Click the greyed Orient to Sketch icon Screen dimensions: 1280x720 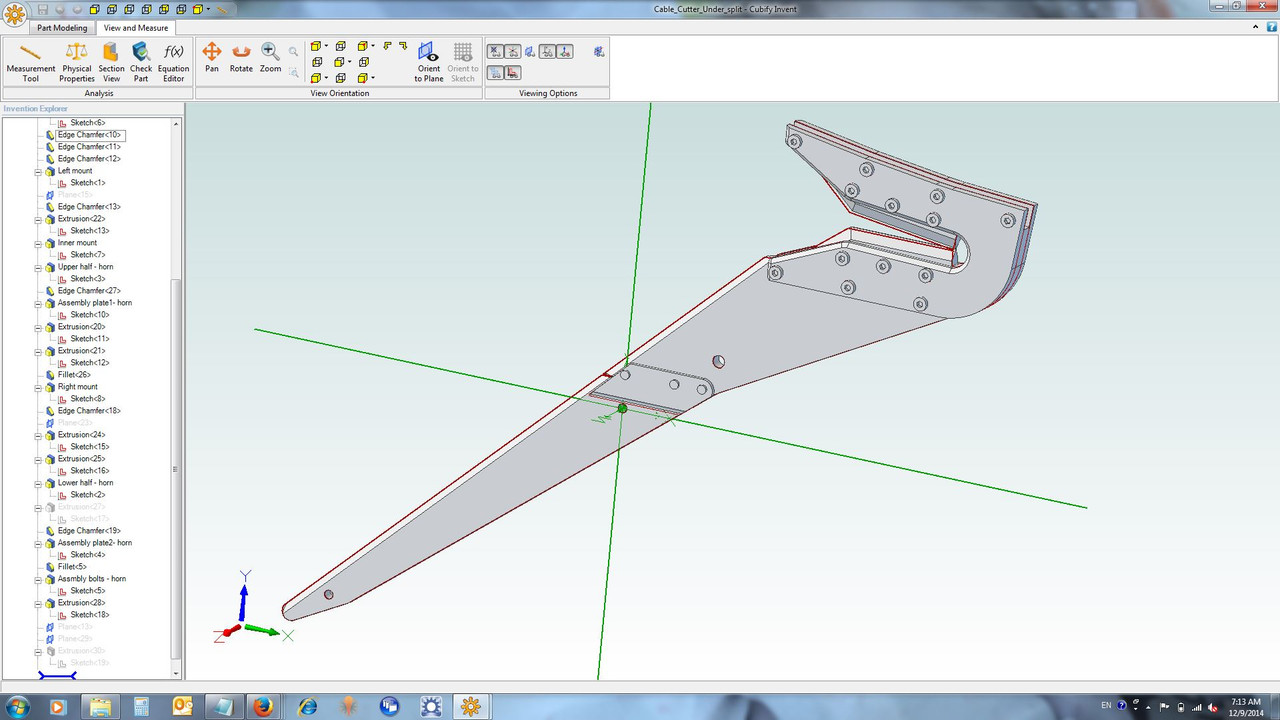tap(463, 61)
